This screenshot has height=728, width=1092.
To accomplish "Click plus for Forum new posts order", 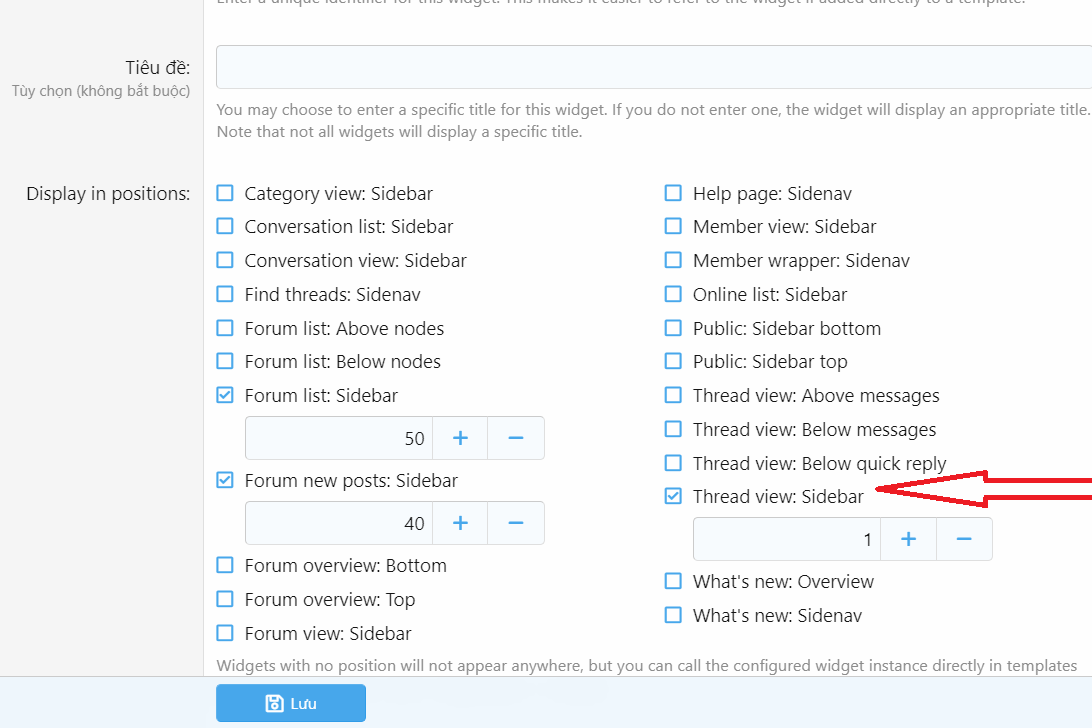I will [461, 523].
